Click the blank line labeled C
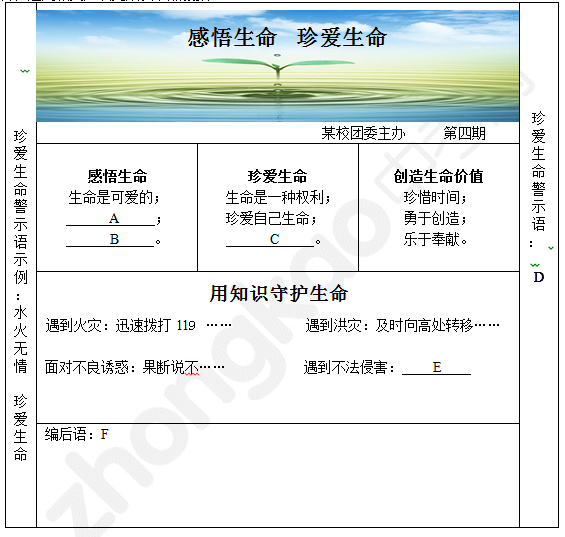This screenshot has width=565, height=537. click(x=270, y=240)
